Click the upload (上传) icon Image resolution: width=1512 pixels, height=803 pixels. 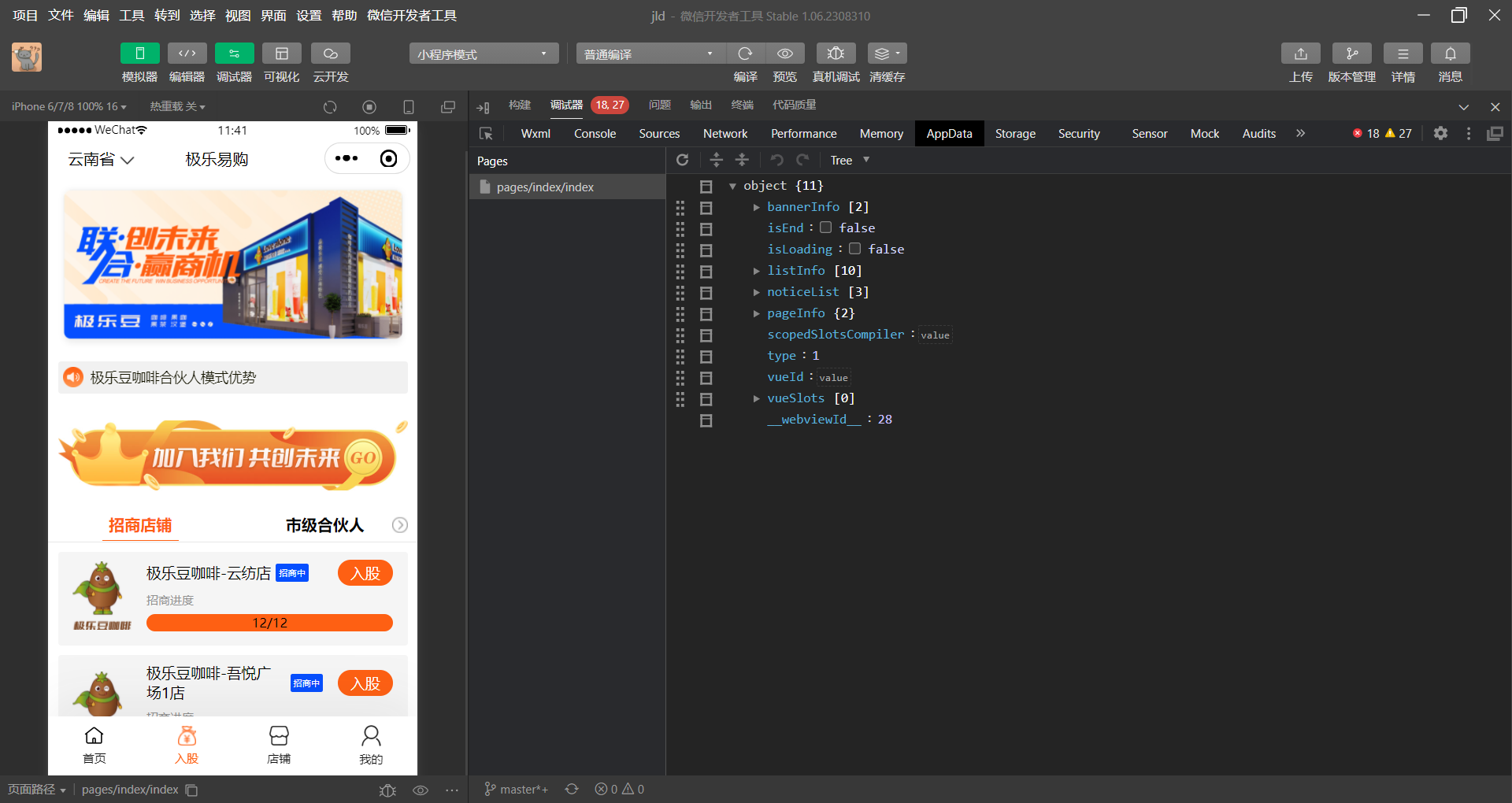(1301, 54)
